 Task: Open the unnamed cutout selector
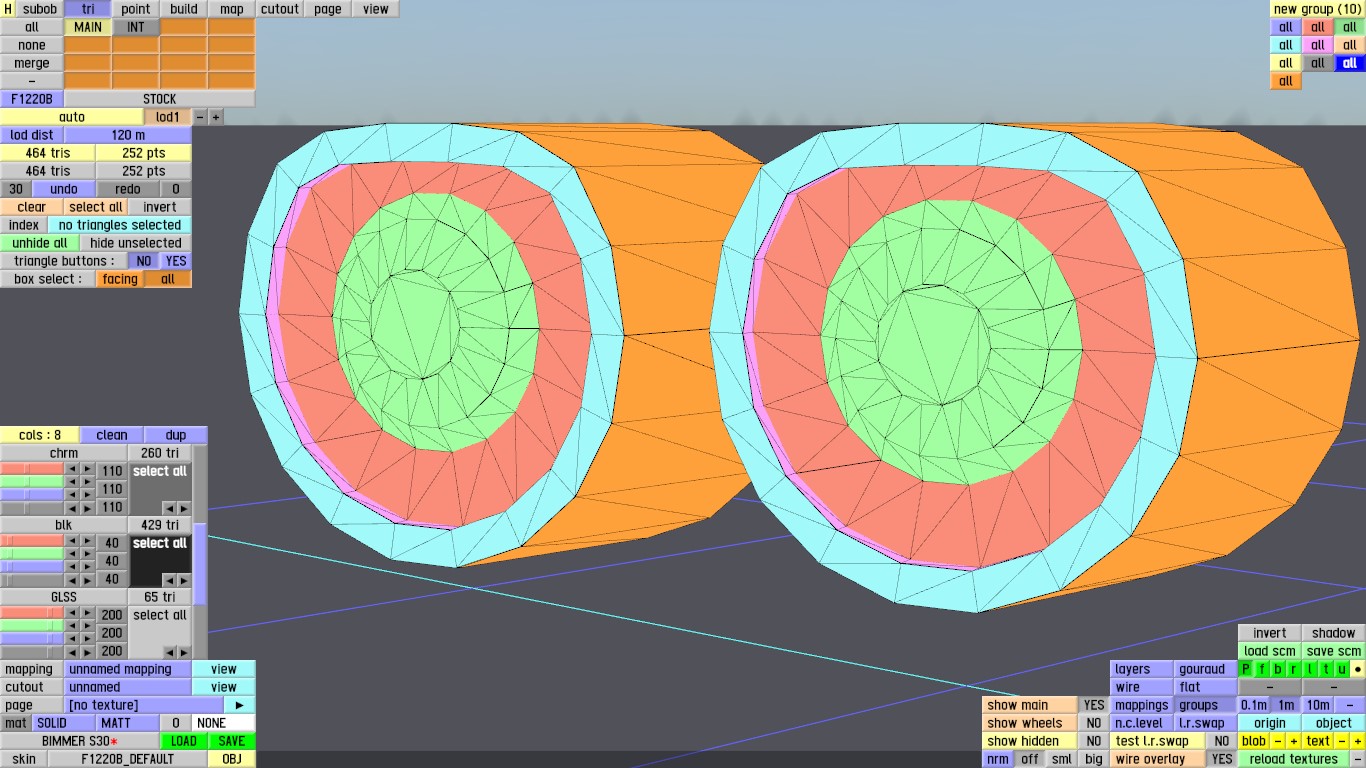[128, 687]
